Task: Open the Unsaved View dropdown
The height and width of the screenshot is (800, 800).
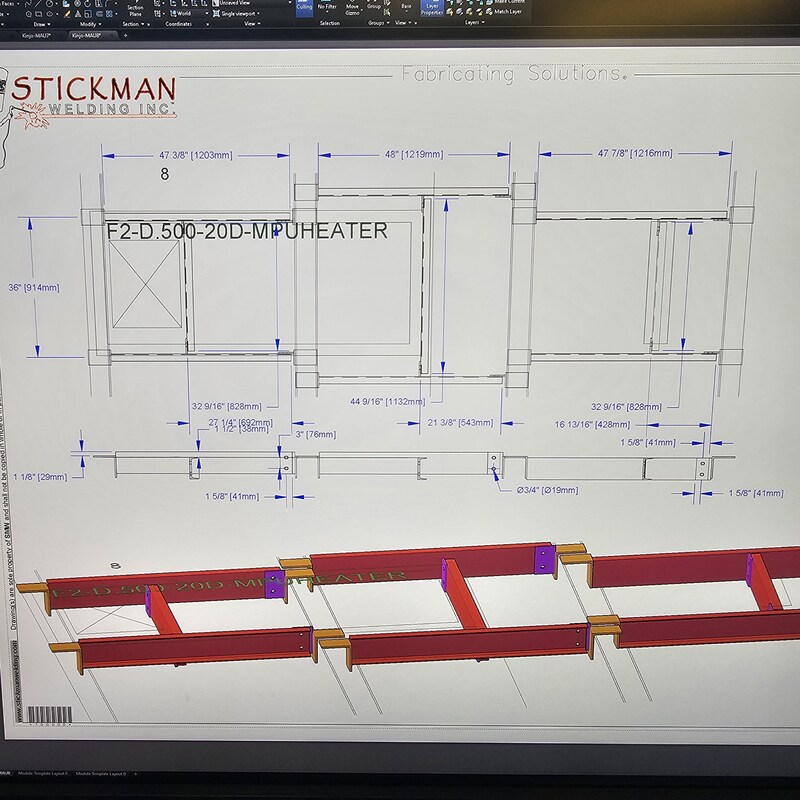Action: 240,3
